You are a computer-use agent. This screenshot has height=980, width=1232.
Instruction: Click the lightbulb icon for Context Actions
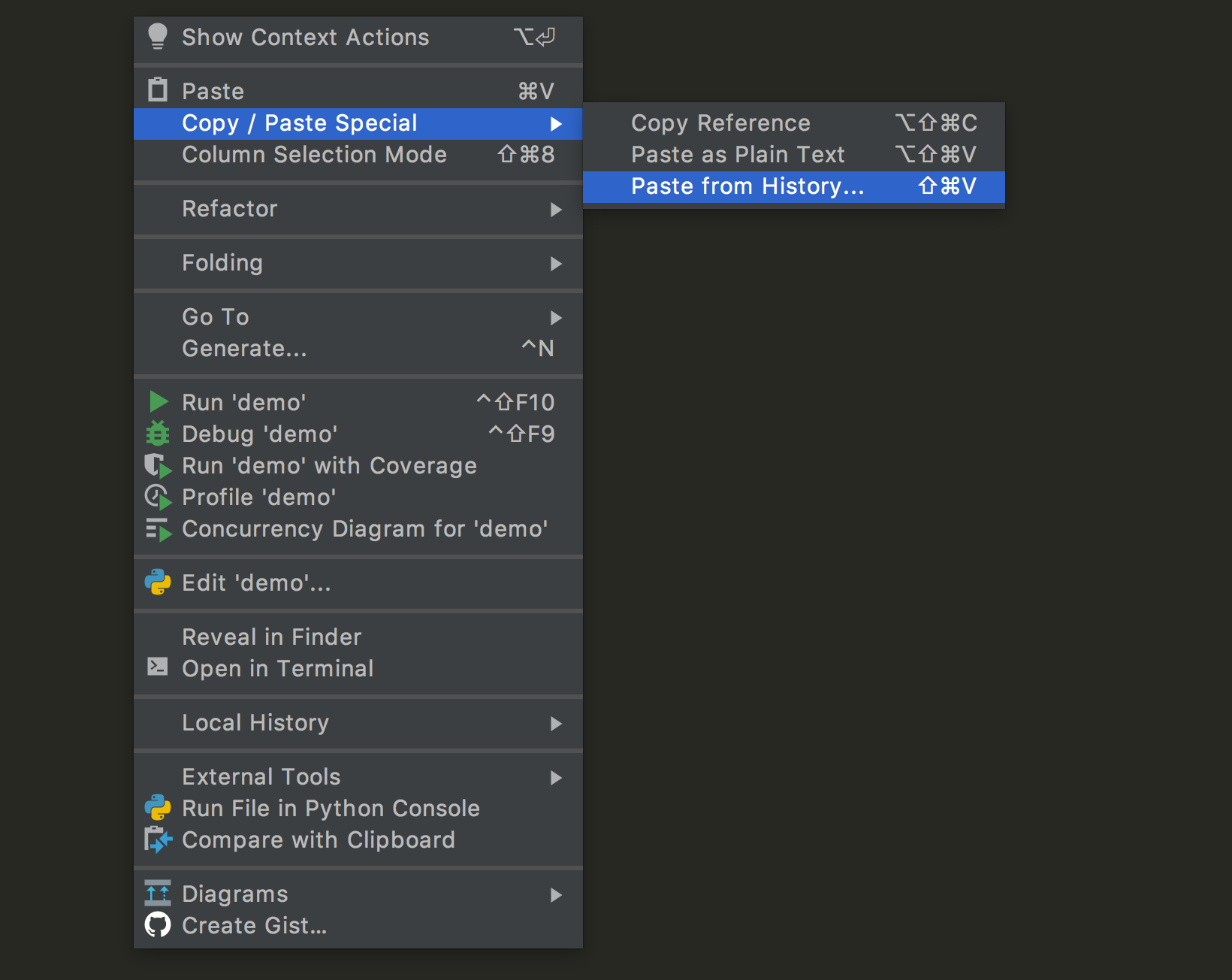point(158,37)
